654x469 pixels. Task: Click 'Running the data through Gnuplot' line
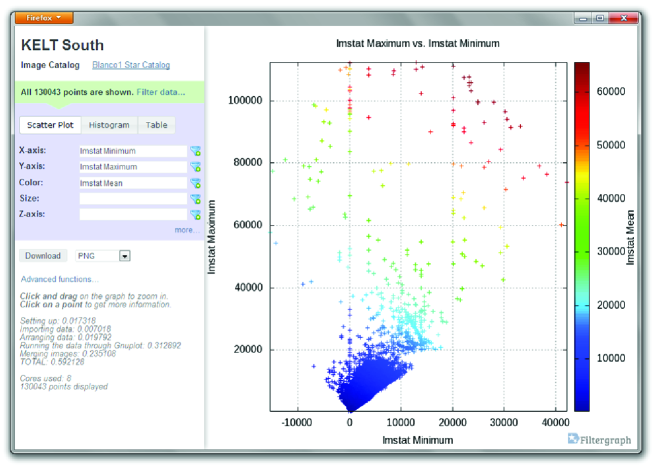pos(101,345)
